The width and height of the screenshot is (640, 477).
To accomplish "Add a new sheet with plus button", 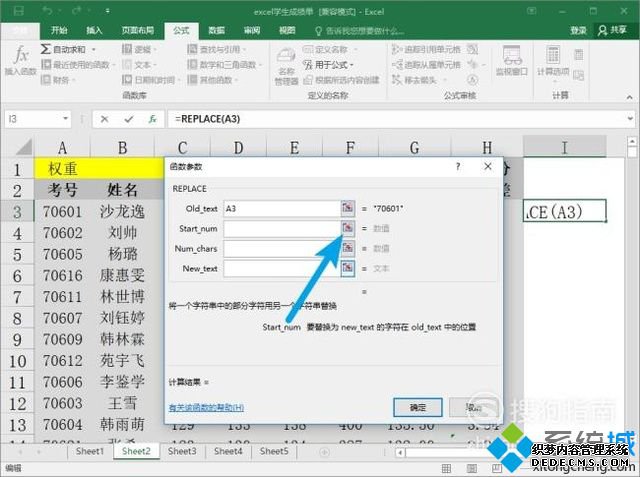I will click(x=324, y=452).
